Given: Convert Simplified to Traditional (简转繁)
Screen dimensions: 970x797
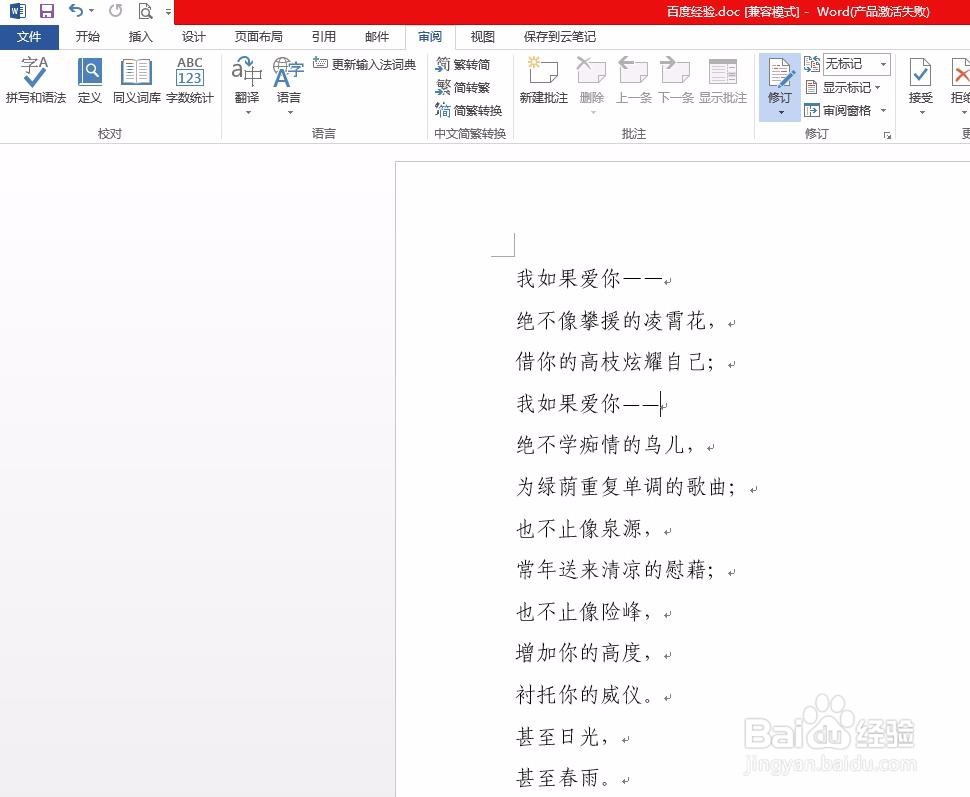Looking at the screenshot, I should coord(463,87).
